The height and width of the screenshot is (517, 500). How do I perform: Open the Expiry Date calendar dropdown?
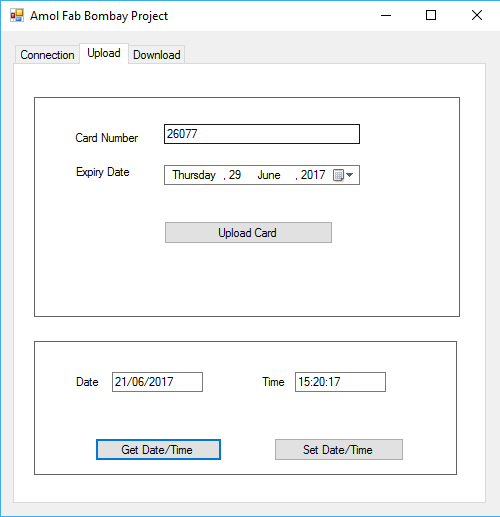pyautogui.click(x=343, y=175)
